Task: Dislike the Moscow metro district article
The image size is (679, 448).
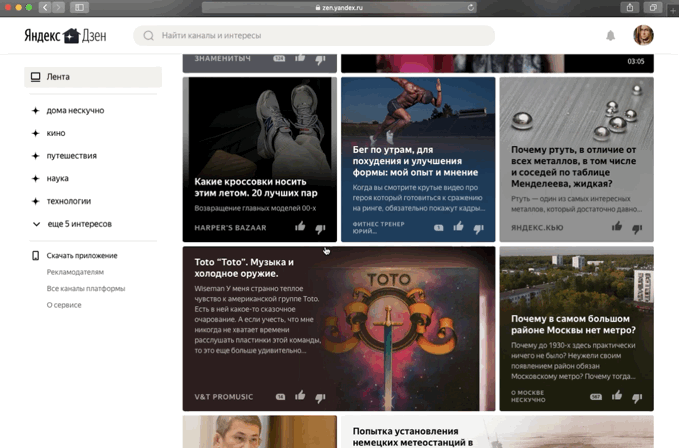Action: [637, 398]
